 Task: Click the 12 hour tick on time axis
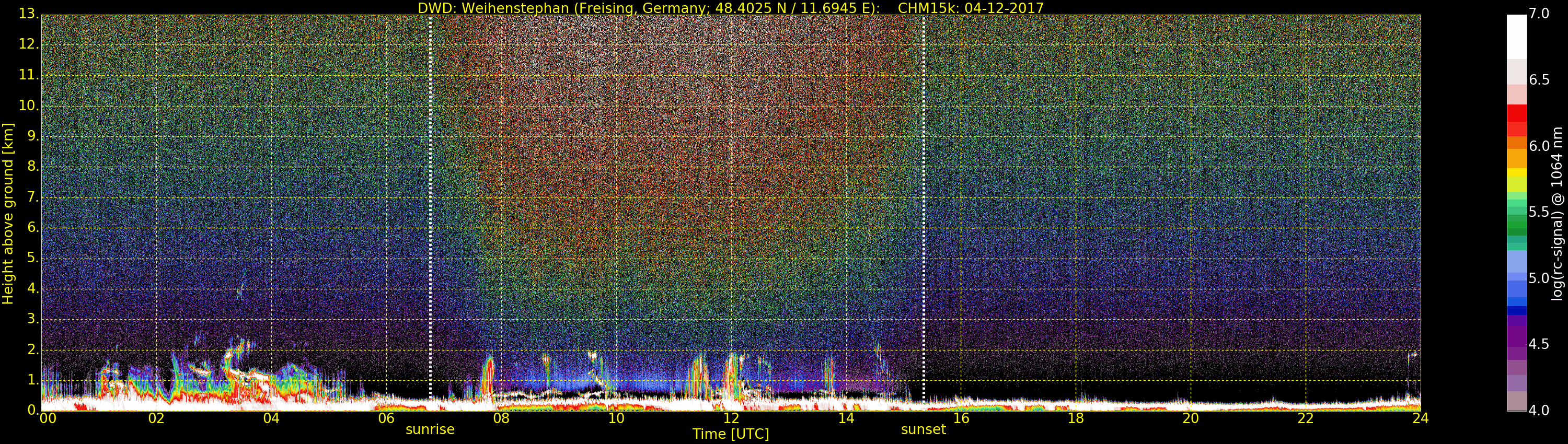731,418
